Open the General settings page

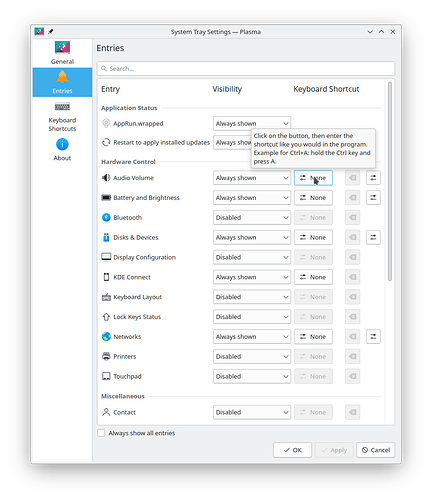pyautogui.click(x=62, y=53)
